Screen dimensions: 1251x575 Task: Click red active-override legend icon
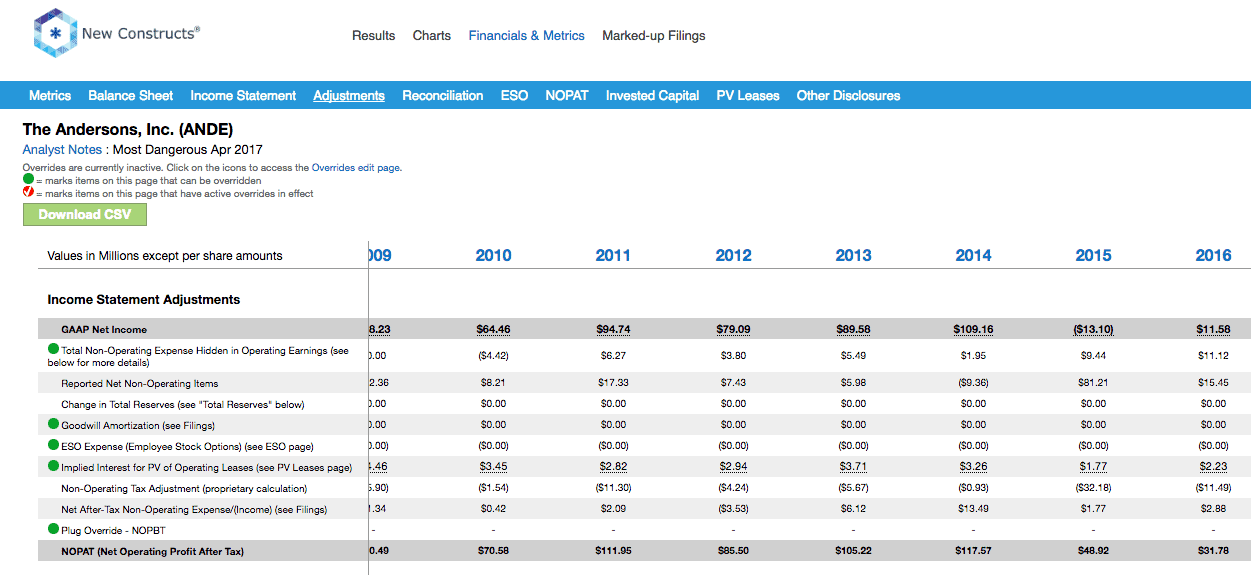tap(29, 193)
